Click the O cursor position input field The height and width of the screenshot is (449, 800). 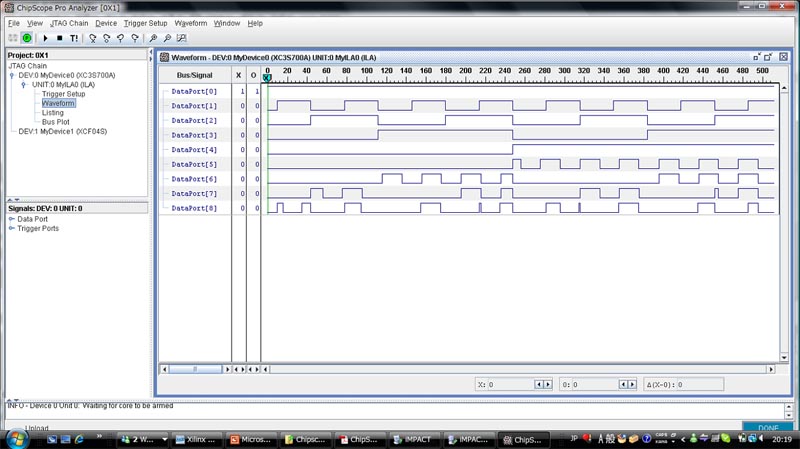coord(595,385)
